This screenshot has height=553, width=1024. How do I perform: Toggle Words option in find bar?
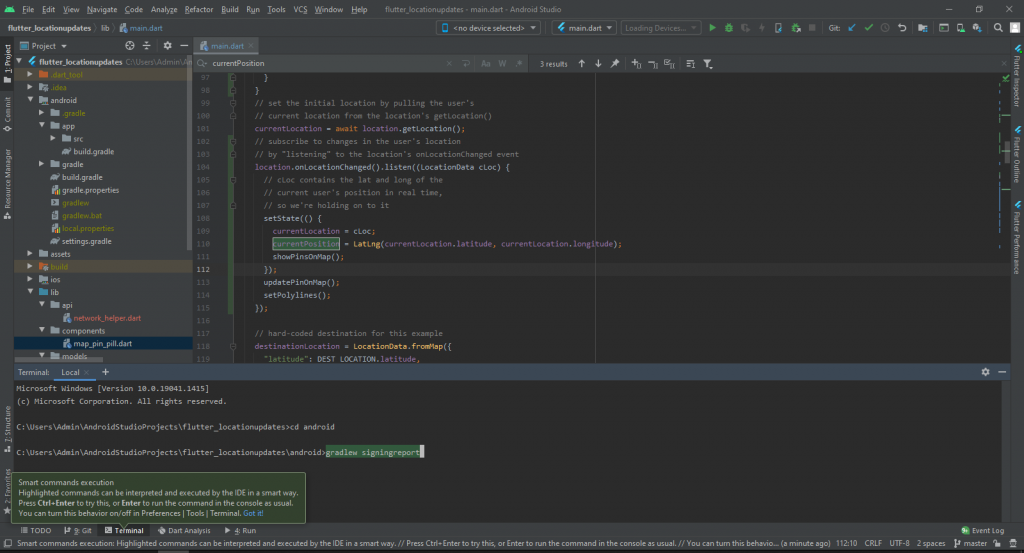[502, 63]
